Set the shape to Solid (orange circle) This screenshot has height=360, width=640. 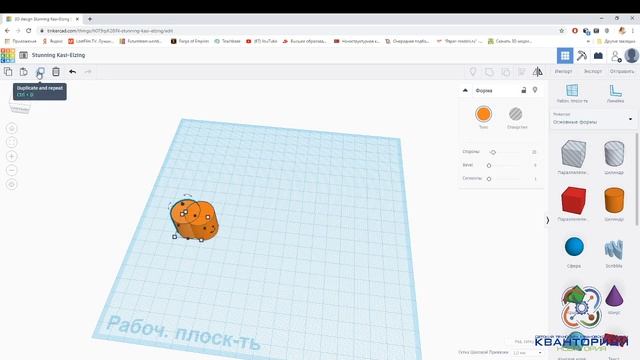pyautogui.click(x=483, y=114)
